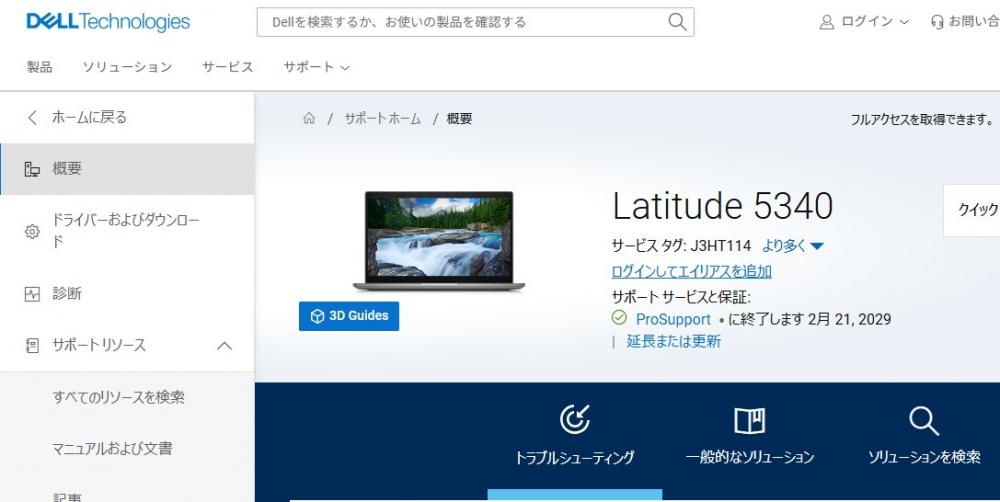This screenshot has height=502, width=1000.
Task: Click the Latitude 5340 laptop image
Action: point(439,241)
